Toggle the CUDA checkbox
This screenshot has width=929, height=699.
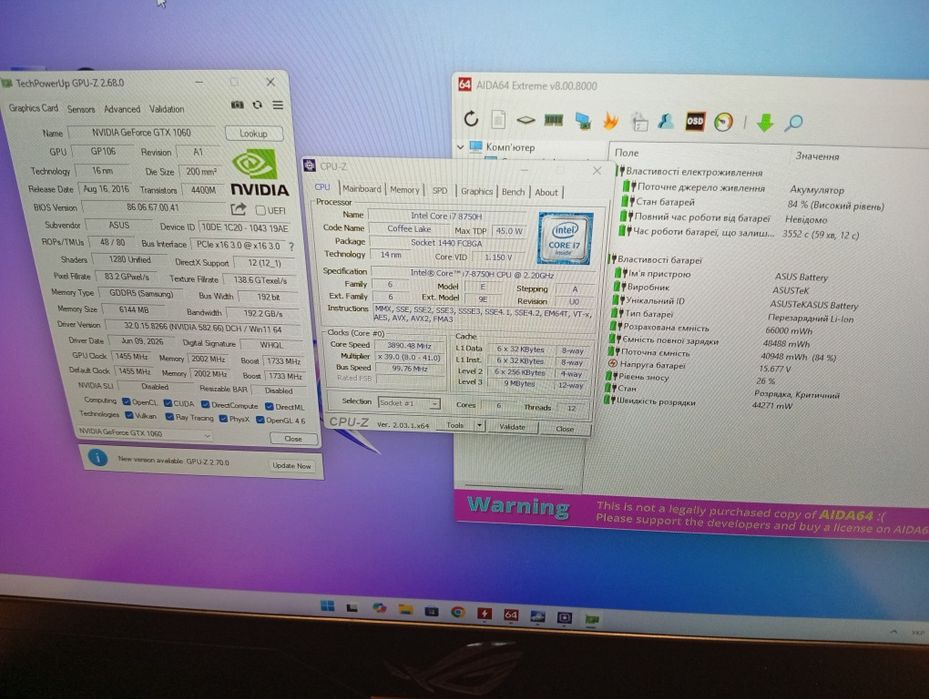point(168,403)
